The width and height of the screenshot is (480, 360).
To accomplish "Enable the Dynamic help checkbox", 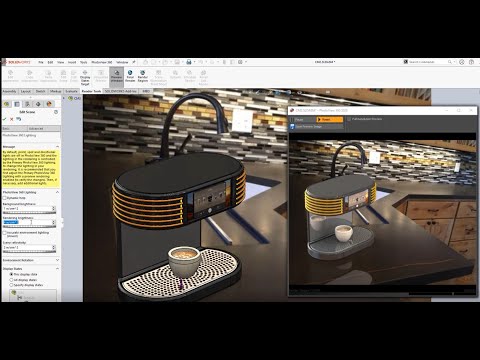I will (x=5, y=198).
